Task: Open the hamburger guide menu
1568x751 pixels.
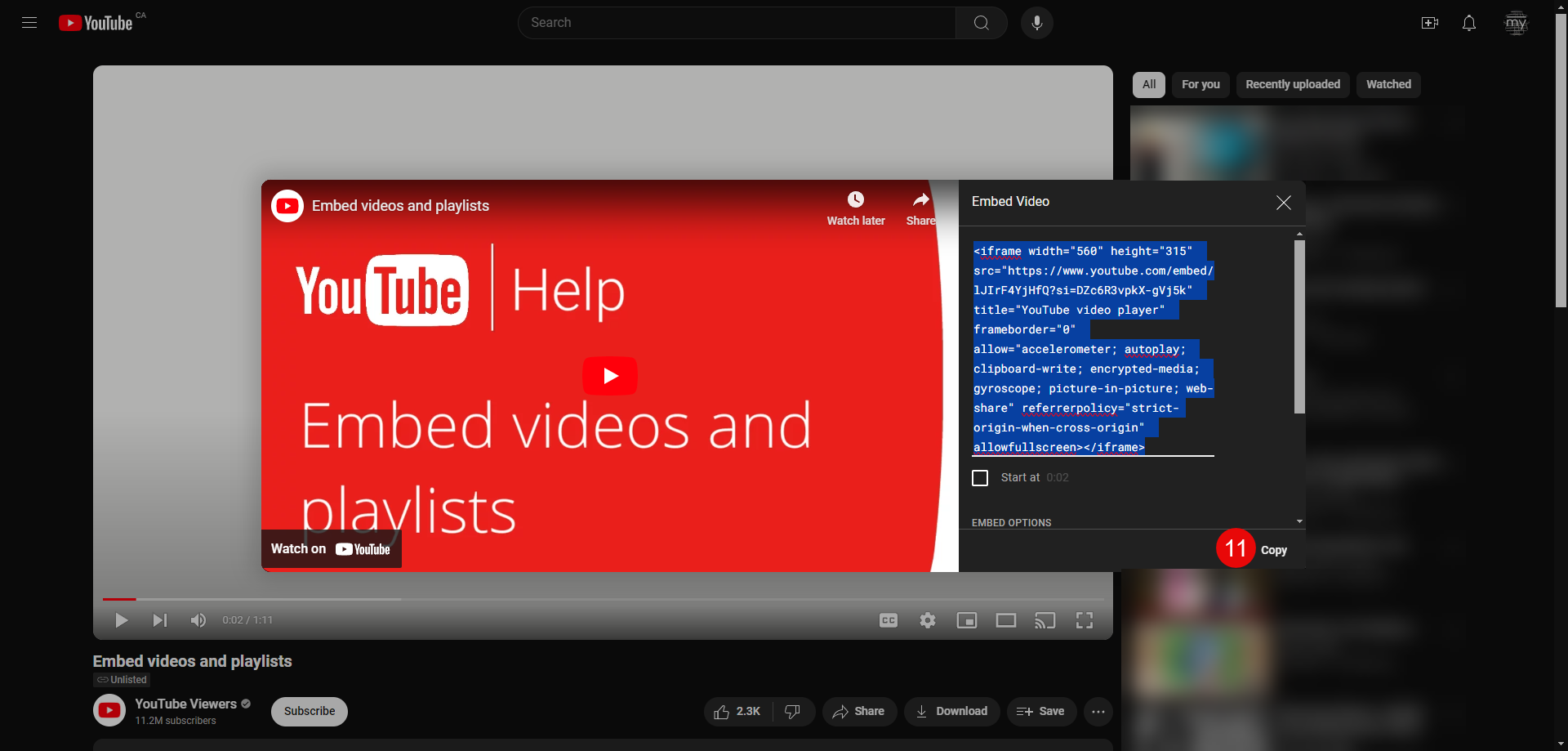Action: 29,23
